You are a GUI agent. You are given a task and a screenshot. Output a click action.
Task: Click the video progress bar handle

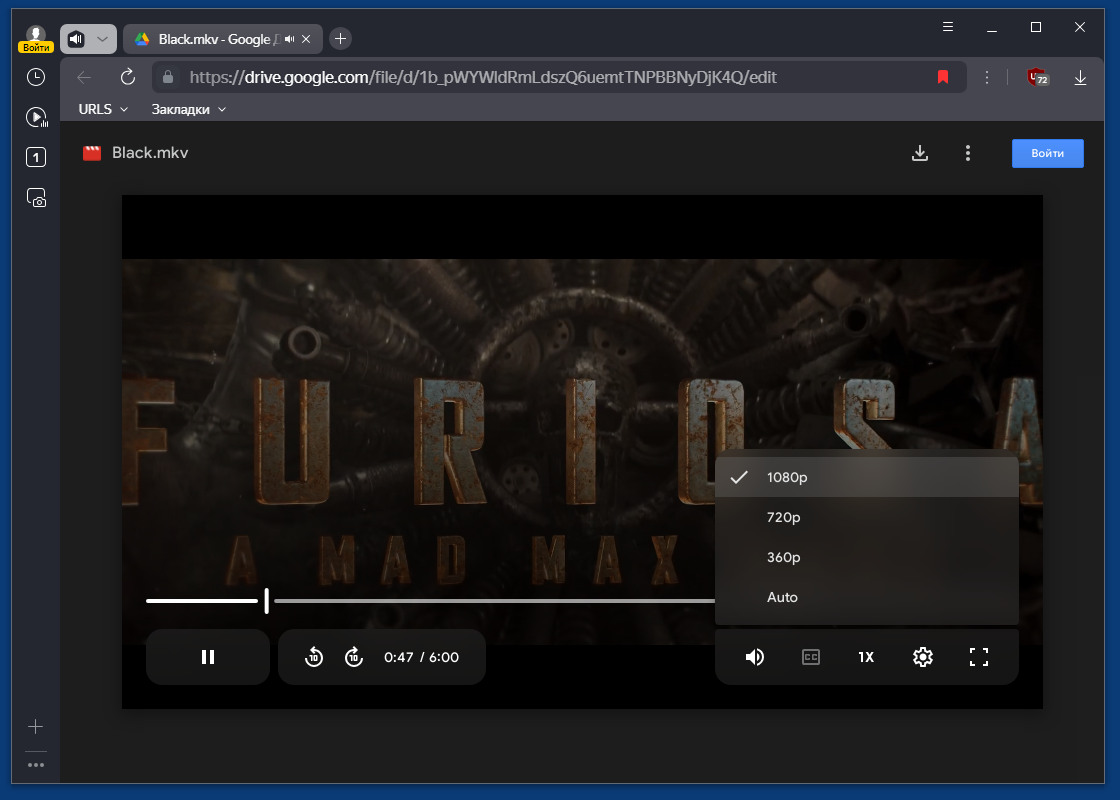click(x=266, y=601)
